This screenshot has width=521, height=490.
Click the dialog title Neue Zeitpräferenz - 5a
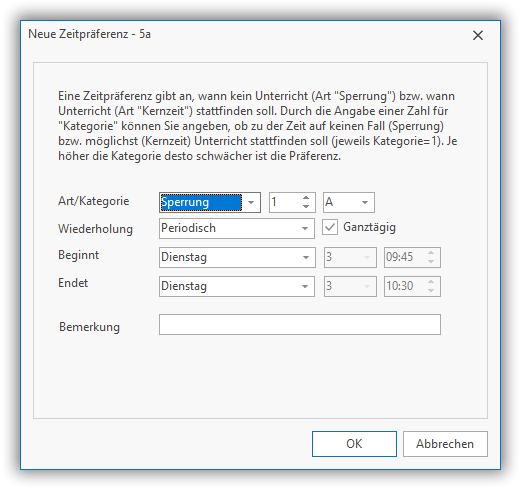[89, 34]
